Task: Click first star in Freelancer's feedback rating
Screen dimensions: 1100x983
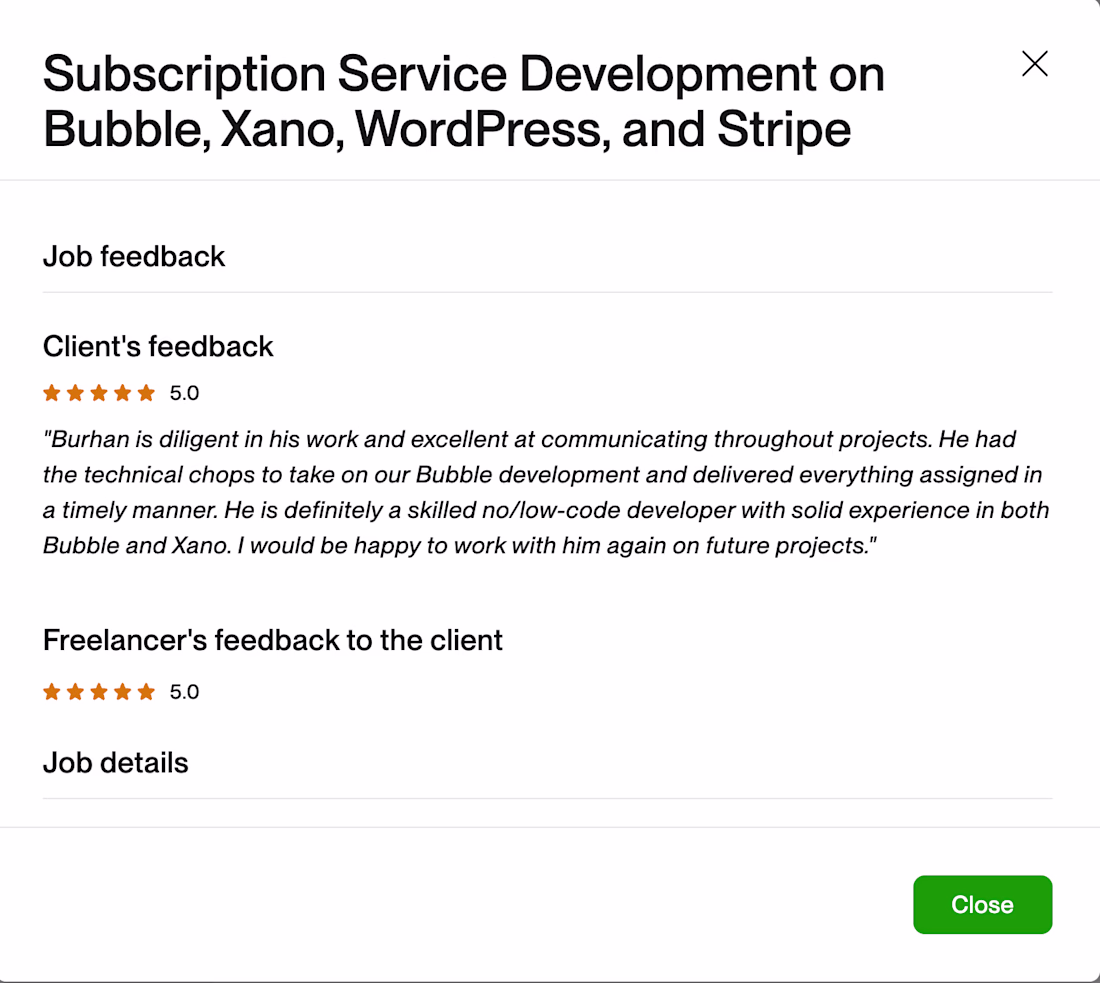Action: (52, 692)
